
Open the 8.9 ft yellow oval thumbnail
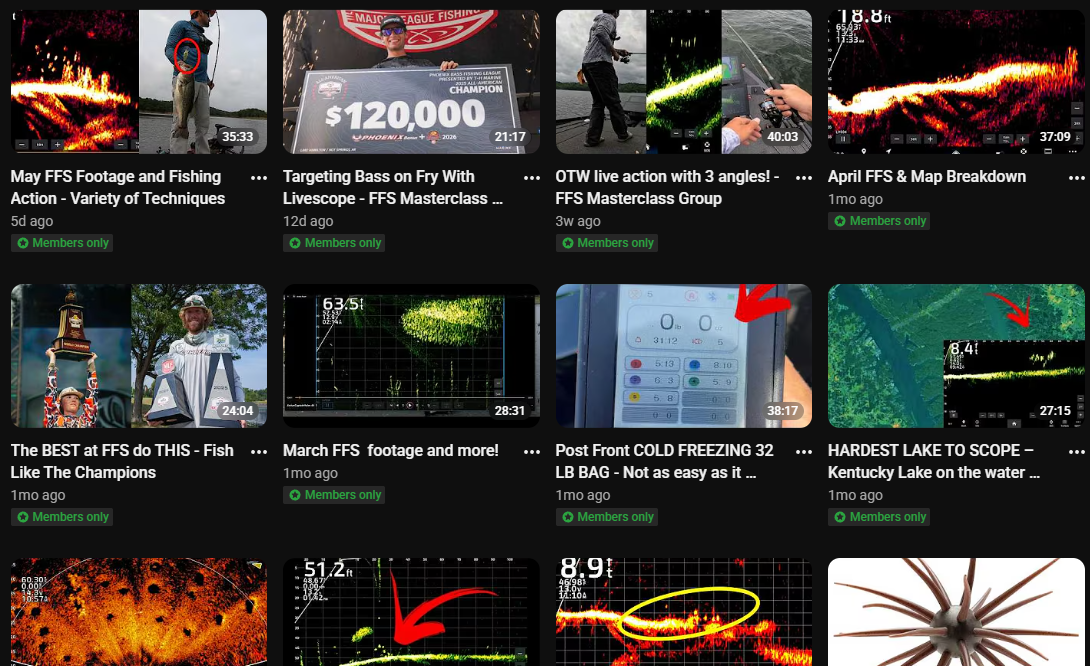point(684,612)
